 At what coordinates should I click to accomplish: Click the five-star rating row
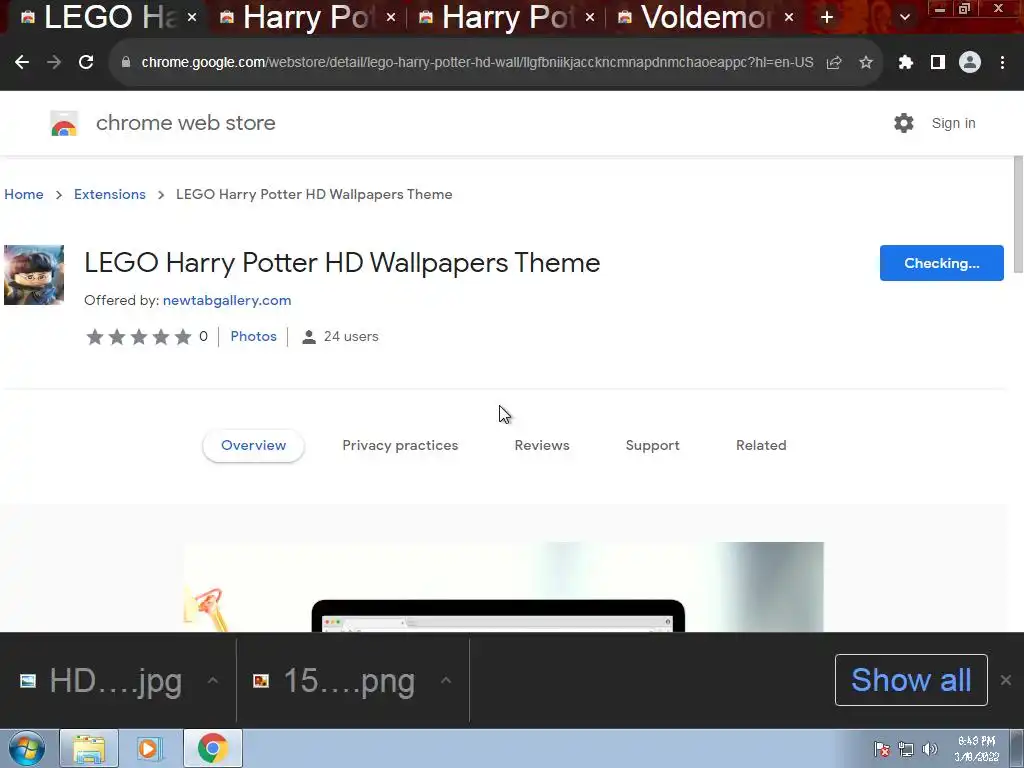pyautogui.click(x=138, y=336)
